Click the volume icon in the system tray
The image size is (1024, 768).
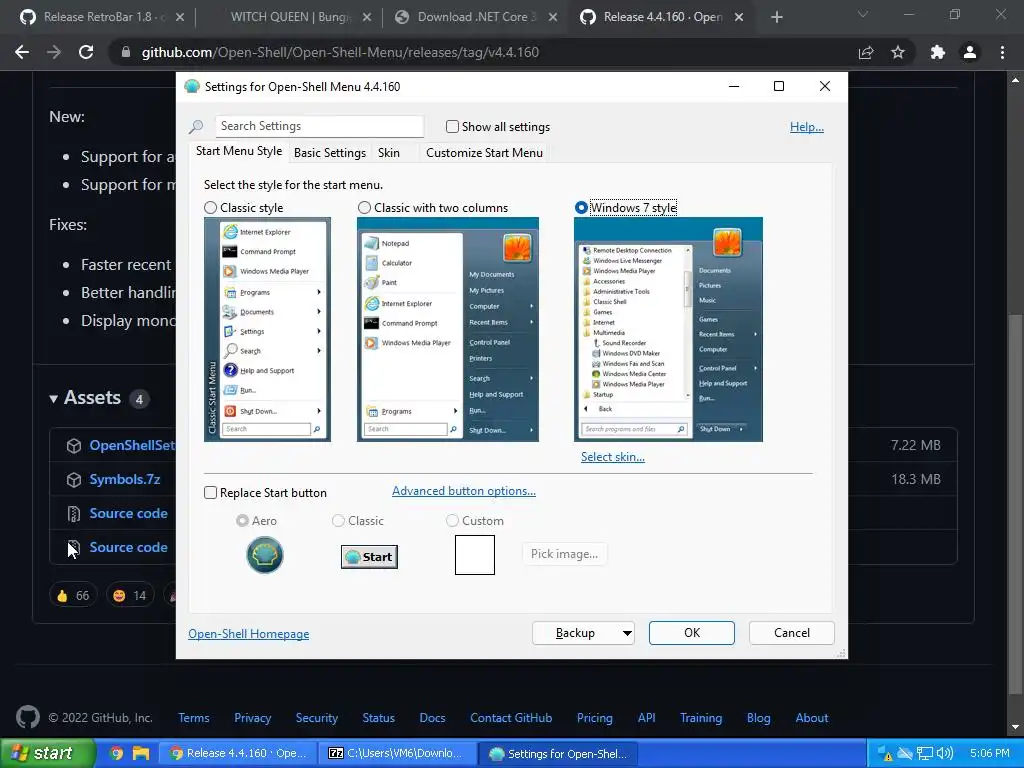945,753
